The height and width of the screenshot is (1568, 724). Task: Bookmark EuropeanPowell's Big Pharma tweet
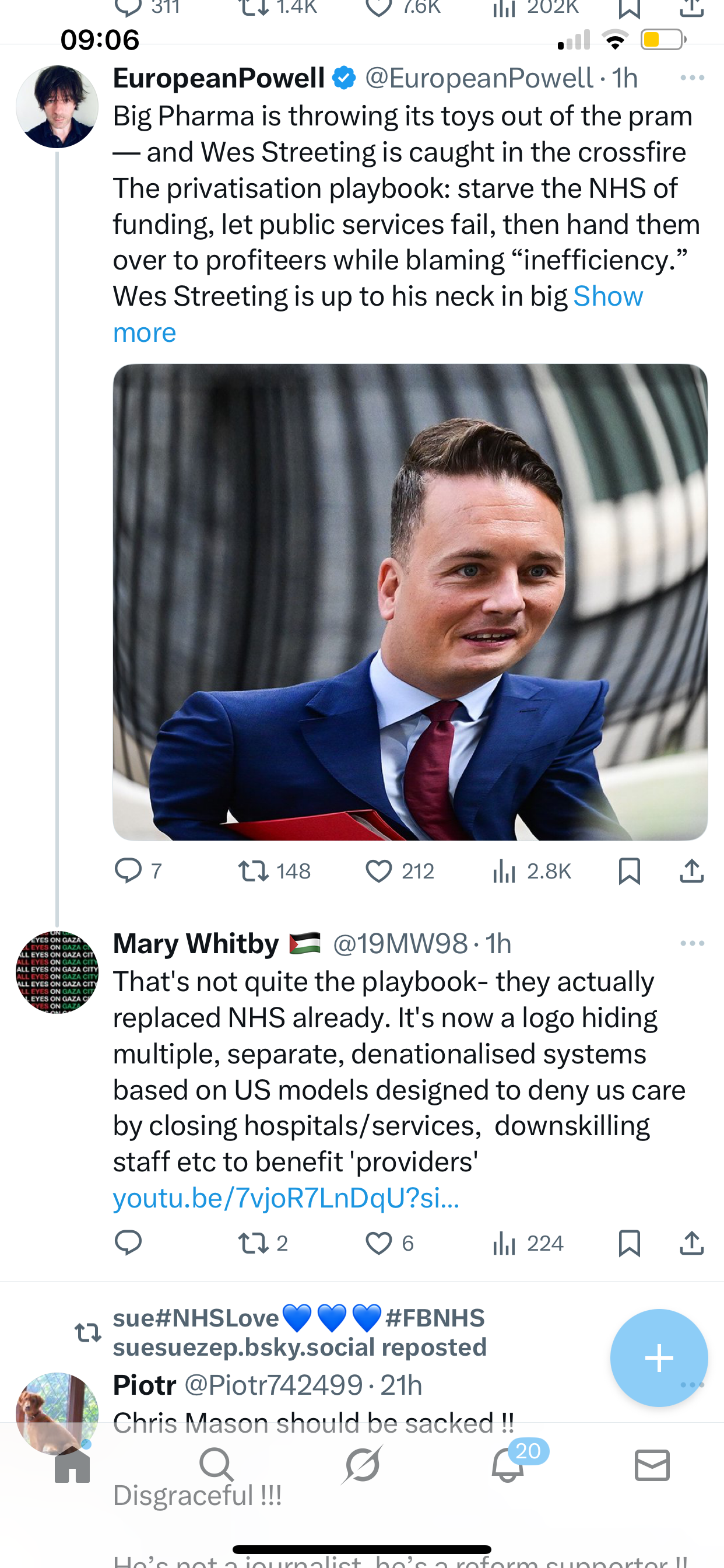[x=629, y=871]
